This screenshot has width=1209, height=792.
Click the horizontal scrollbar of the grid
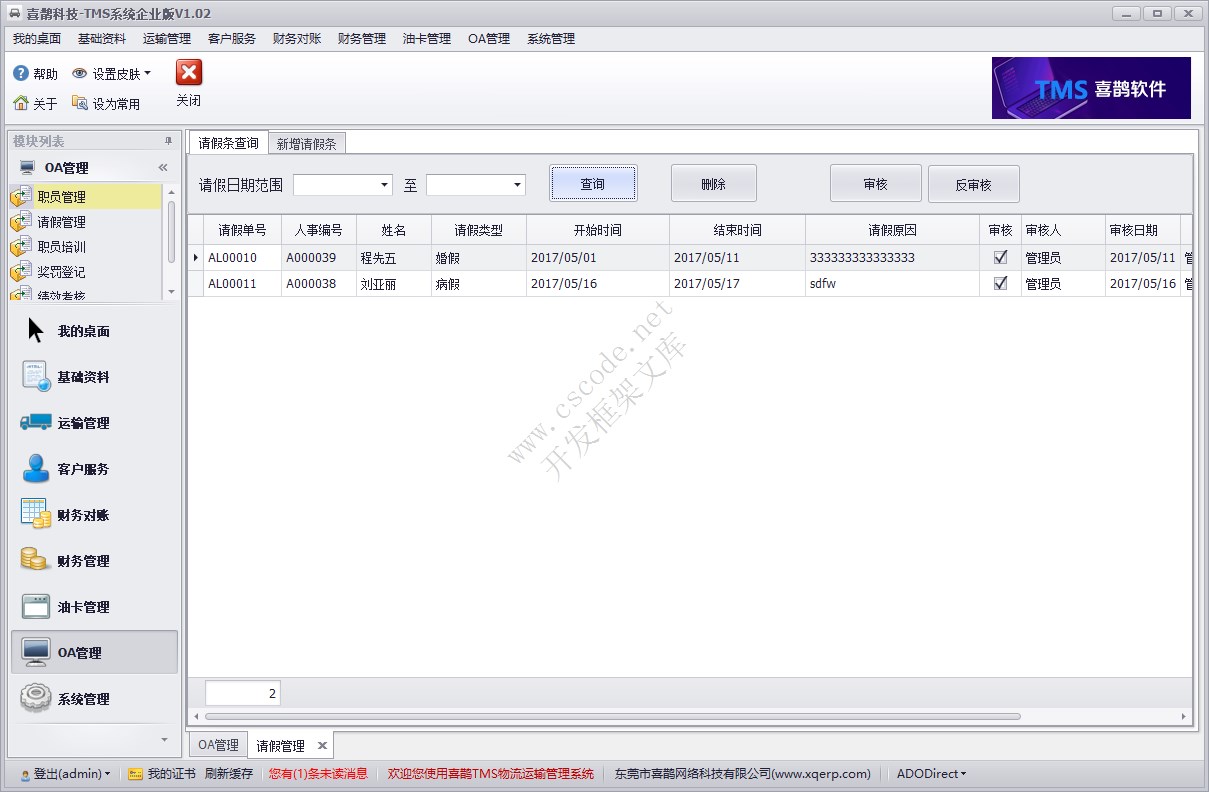click(x=612, y=716)
